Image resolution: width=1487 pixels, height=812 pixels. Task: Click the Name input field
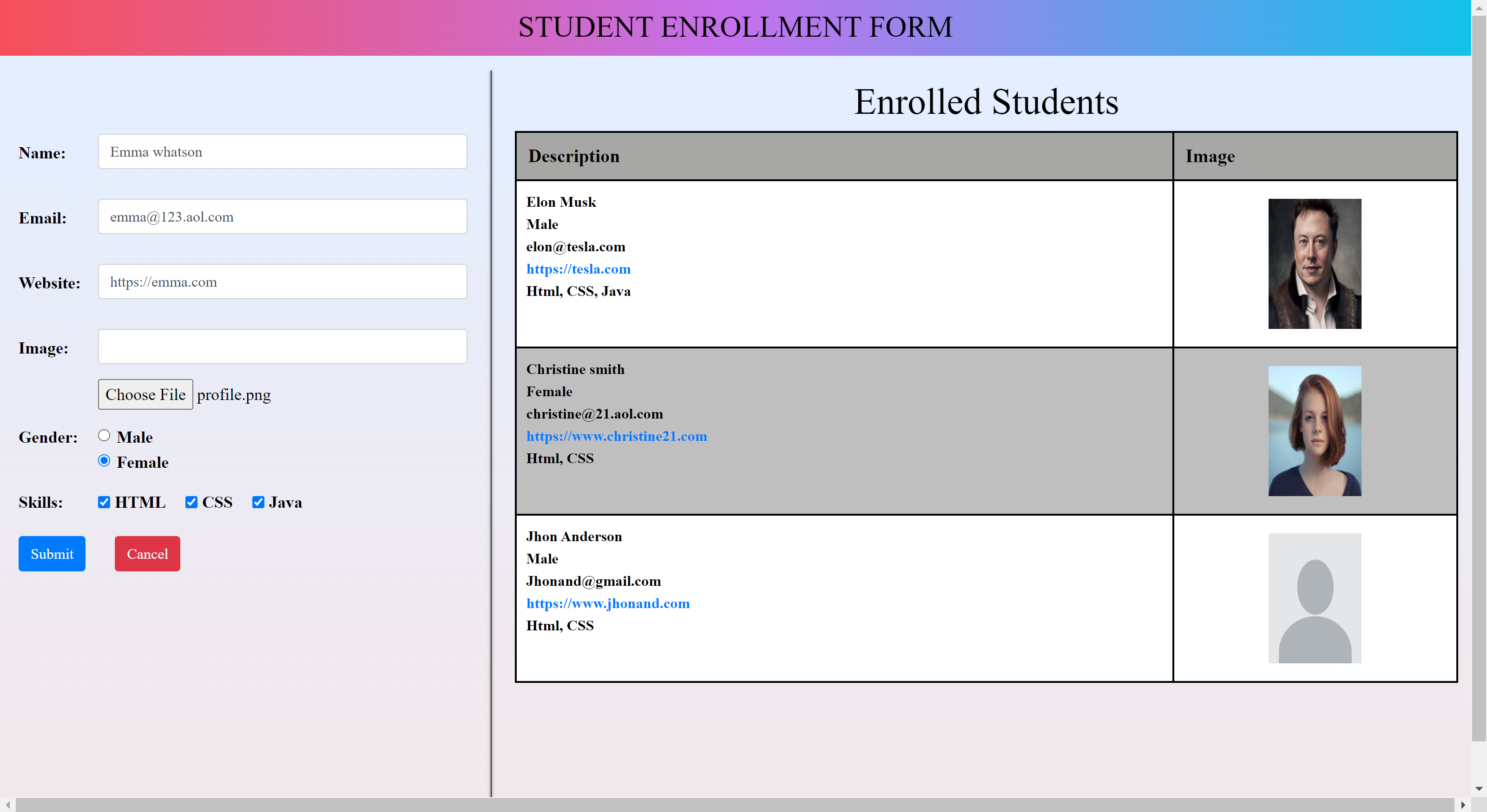click(282, 152)
